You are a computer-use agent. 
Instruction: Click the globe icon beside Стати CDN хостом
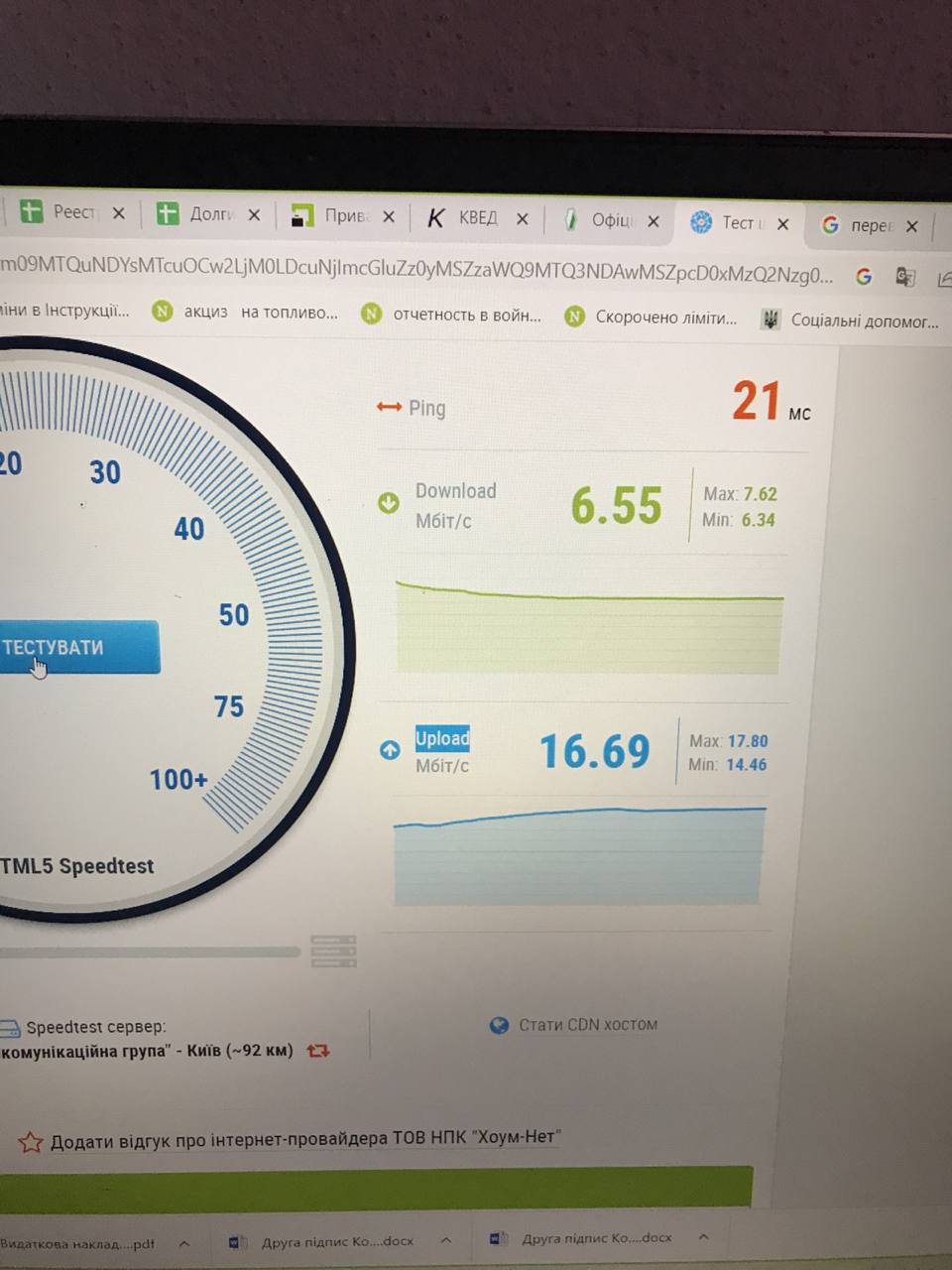(x=500, y=1025)
